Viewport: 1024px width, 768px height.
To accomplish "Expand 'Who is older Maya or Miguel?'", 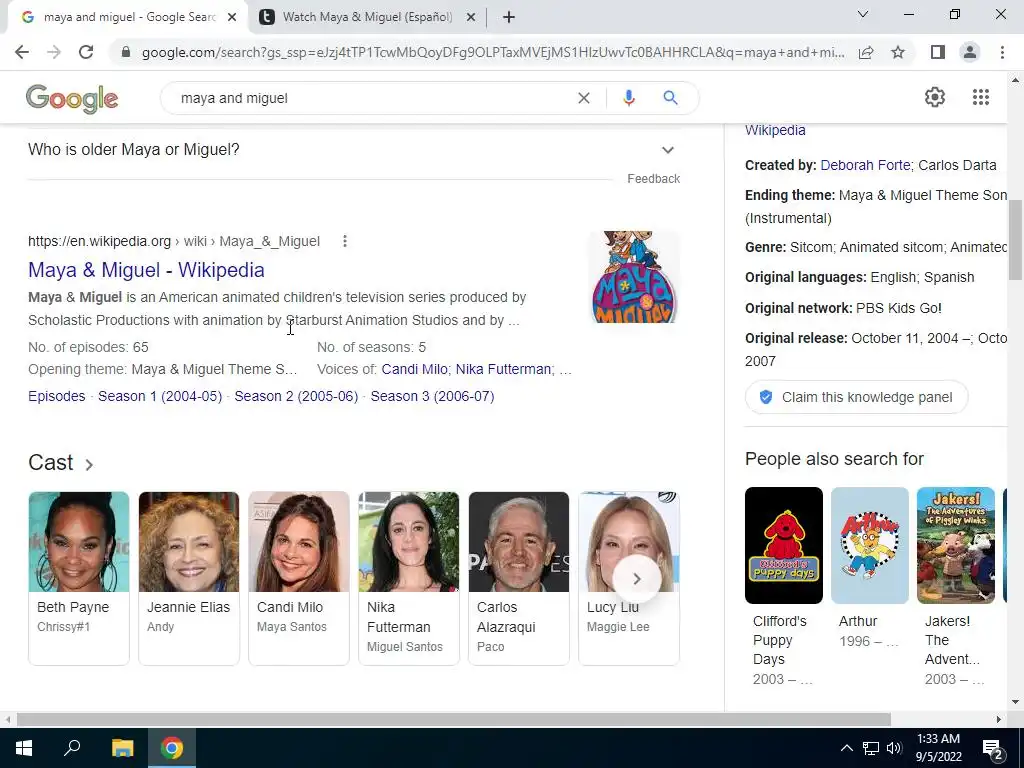I will pos(353,150).
